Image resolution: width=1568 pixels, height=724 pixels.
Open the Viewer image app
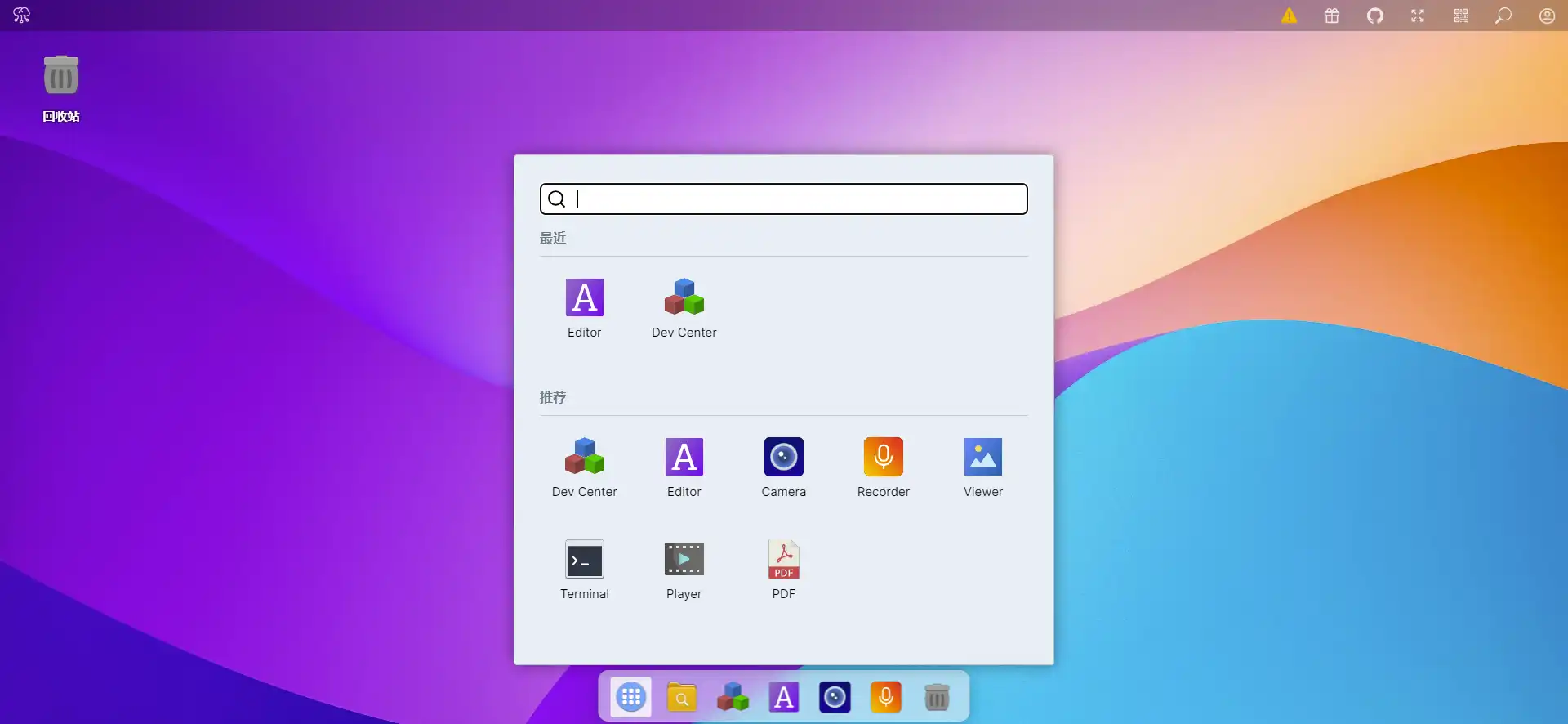coord(982,458)
